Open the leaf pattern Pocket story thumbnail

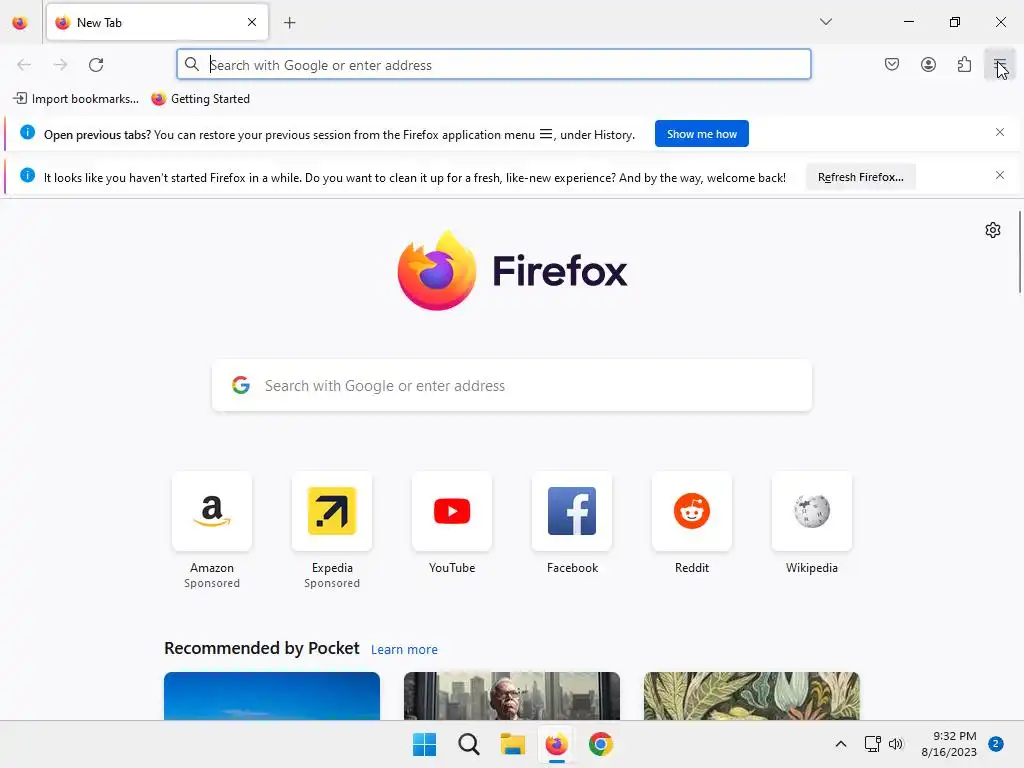752,696
